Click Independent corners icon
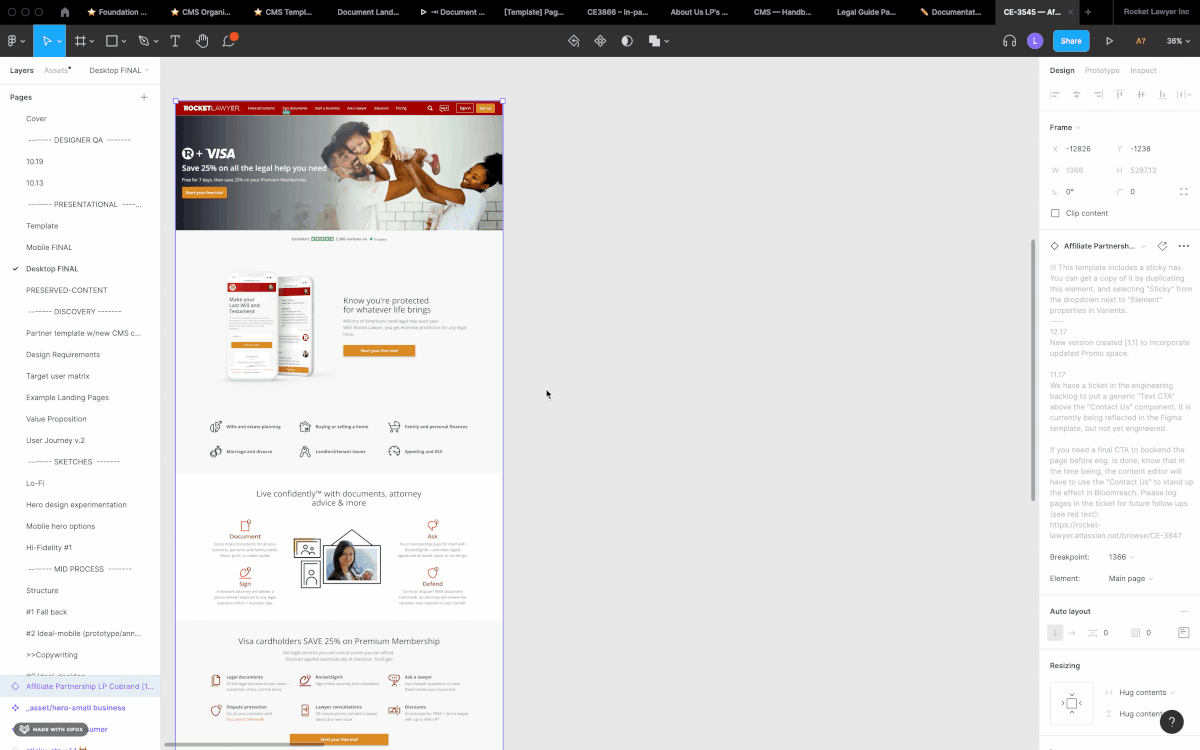Screen dimensions: 1200x750 (1184, 192)
